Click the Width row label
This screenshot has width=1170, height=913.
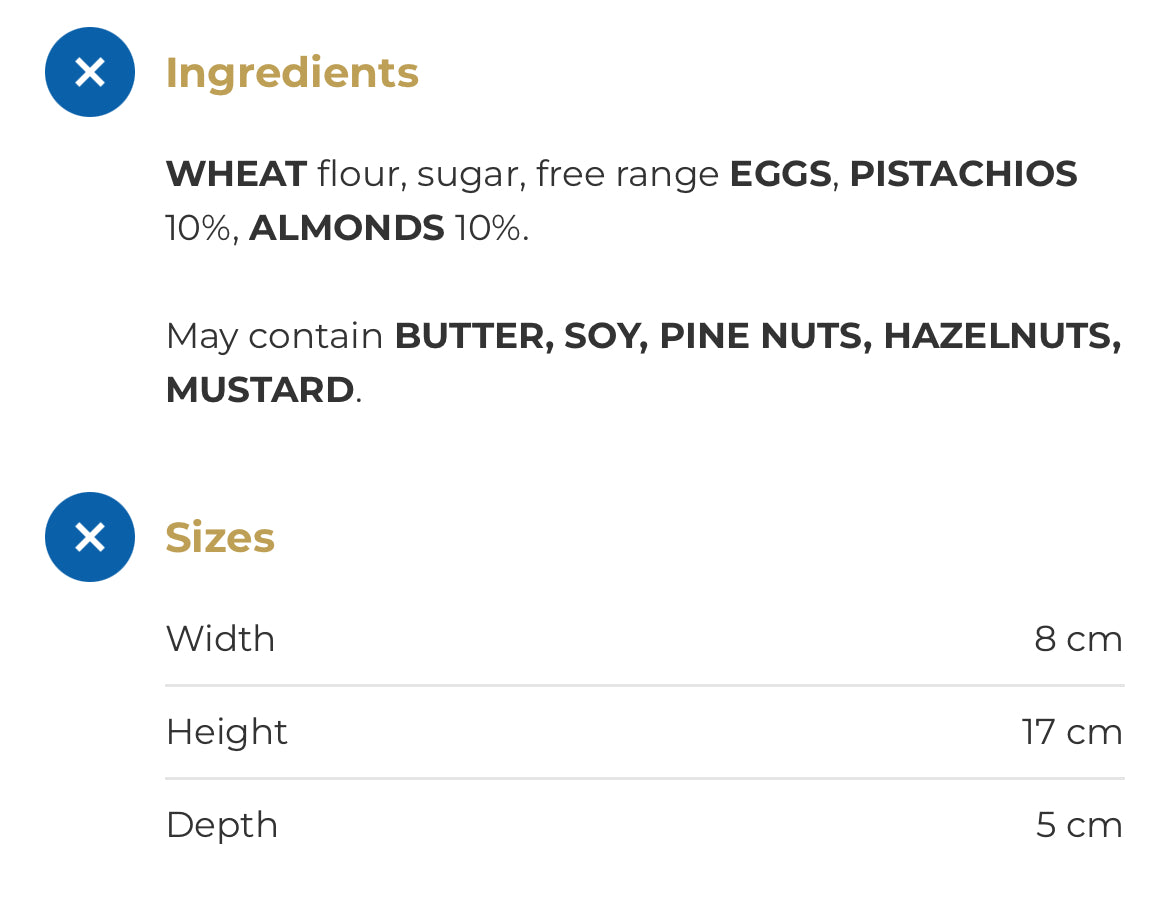220,639
